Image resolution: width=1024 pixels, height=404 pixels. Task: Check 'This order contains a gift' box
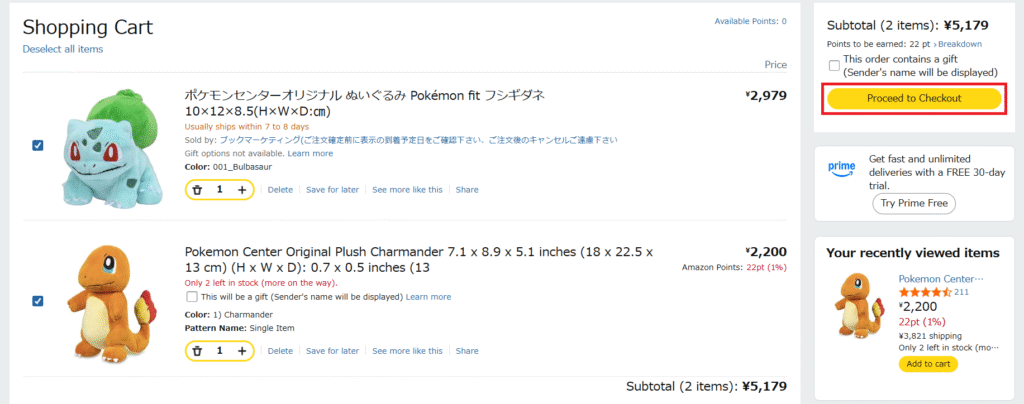click(x=835, y=66)
